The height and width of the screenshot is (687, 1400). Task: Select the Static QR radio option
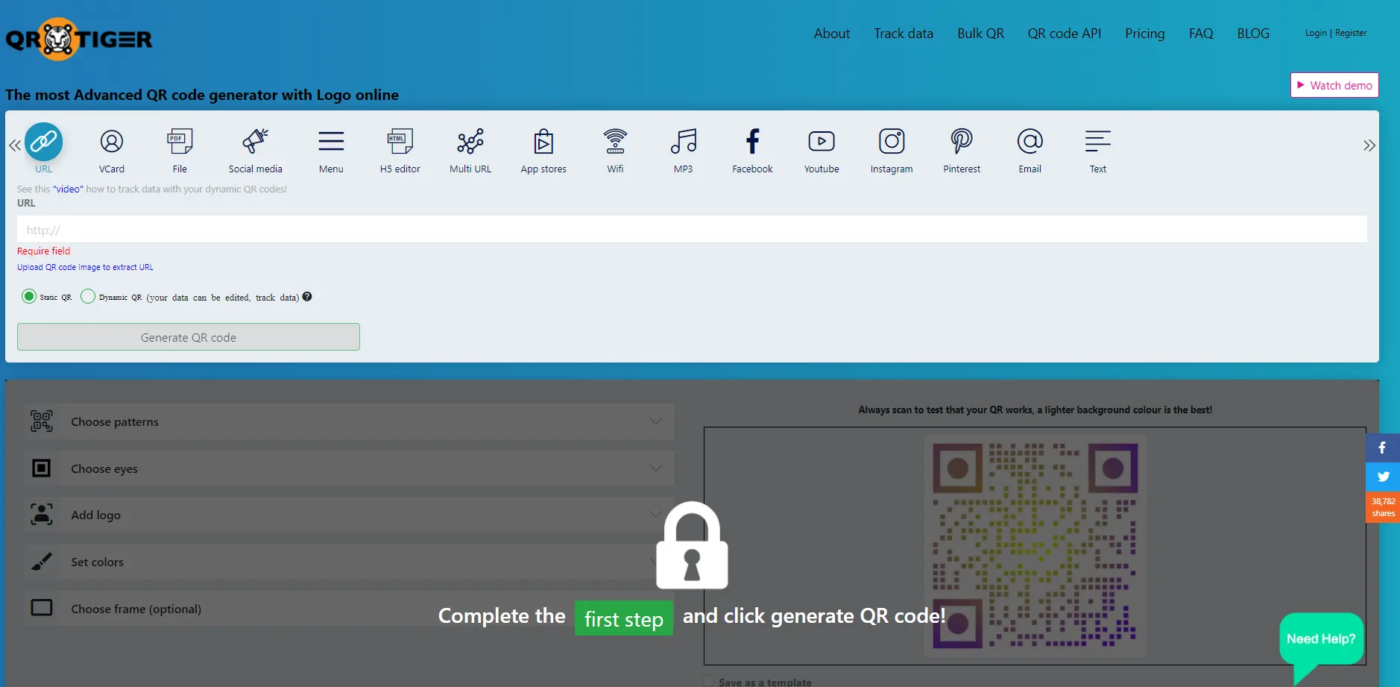29,297
